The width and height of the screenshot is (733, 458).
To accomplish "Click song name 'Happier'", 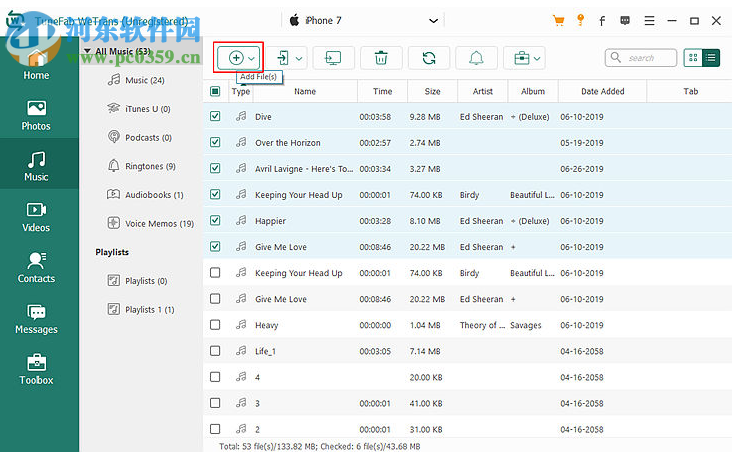I will coord(270,221).
